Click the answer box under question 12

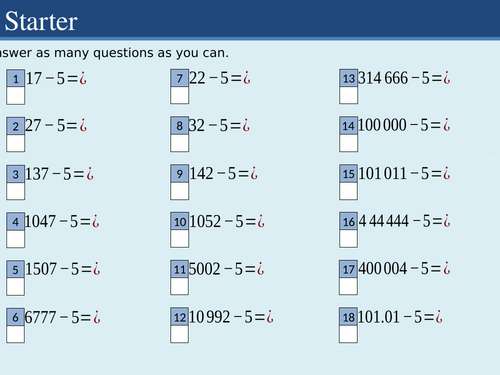pyautogui.click(x=180, y=334)
